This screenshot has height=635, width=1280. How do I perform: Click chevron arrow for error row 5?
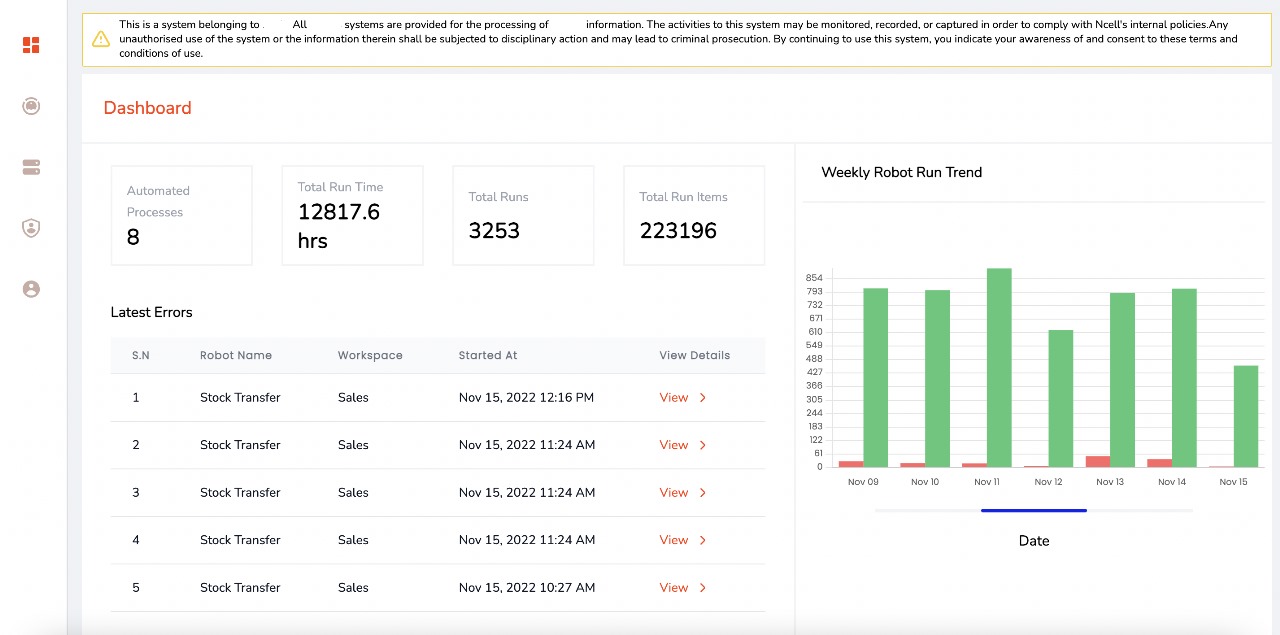pos(703,588)
